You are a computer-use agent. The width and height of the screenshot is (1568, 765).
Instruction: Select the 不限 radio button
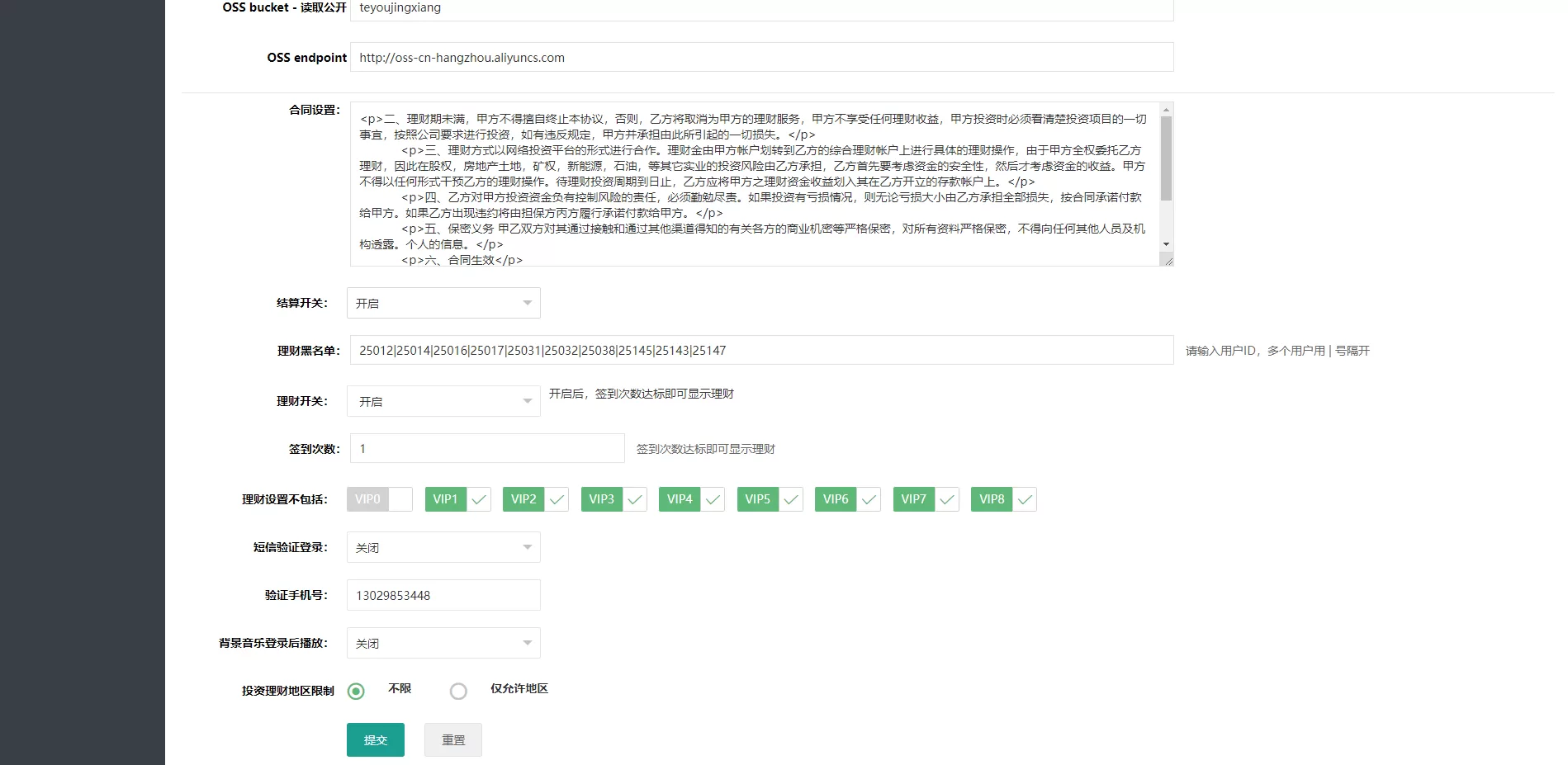(x=357, y=691)
